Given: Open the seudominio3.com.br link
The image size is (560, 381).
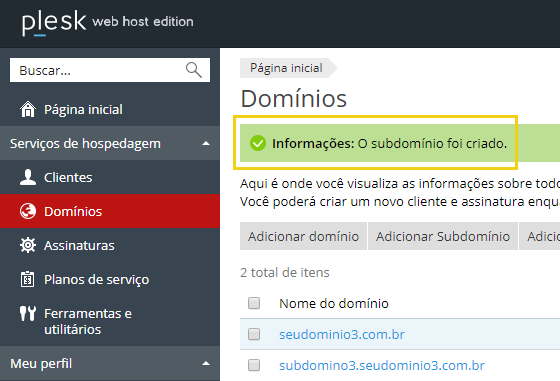Looking at the screenshot, I should coord(342,335).
